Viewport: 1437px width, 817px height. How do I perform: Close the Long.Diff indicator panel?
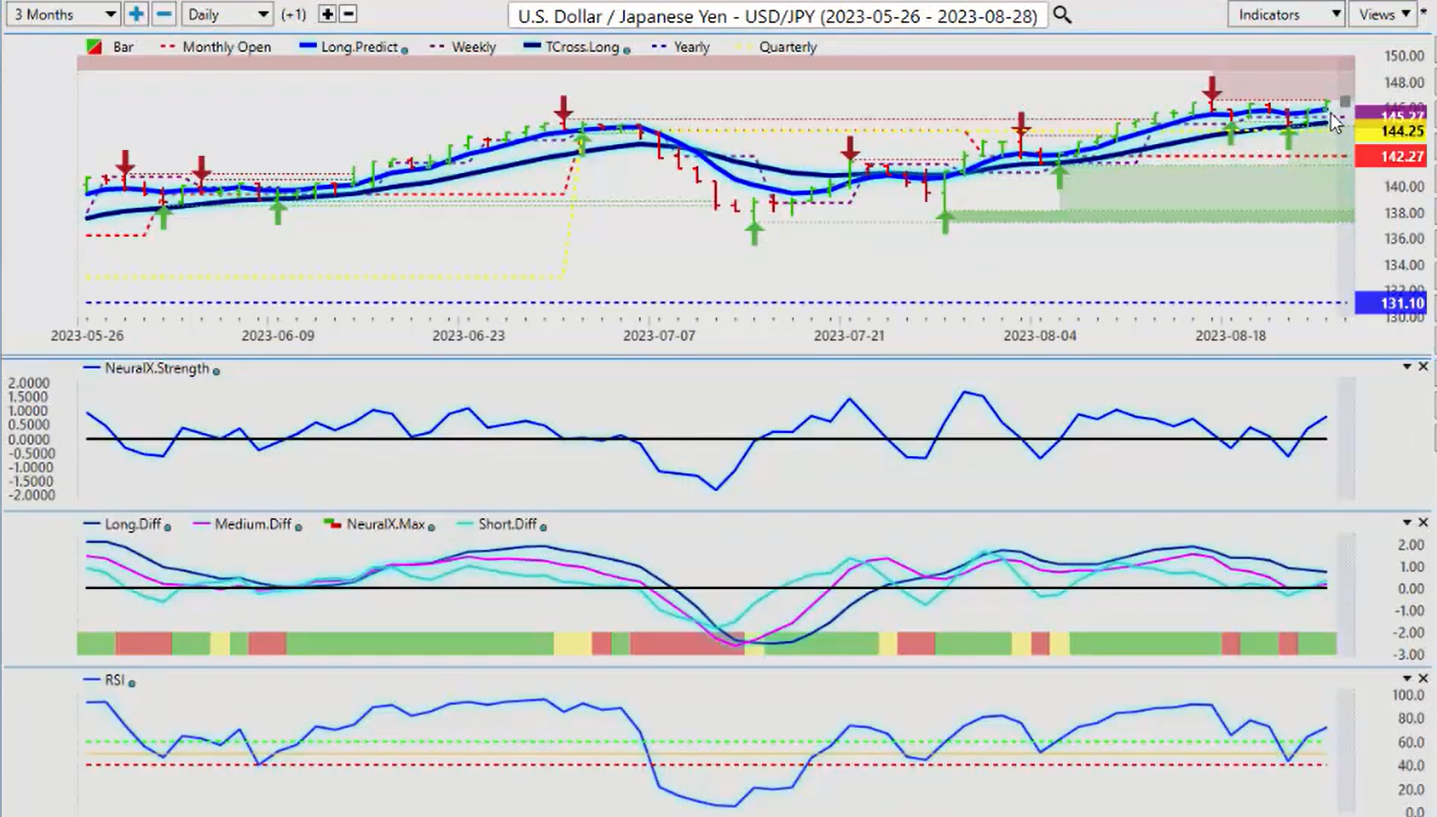click(1423, 522)
